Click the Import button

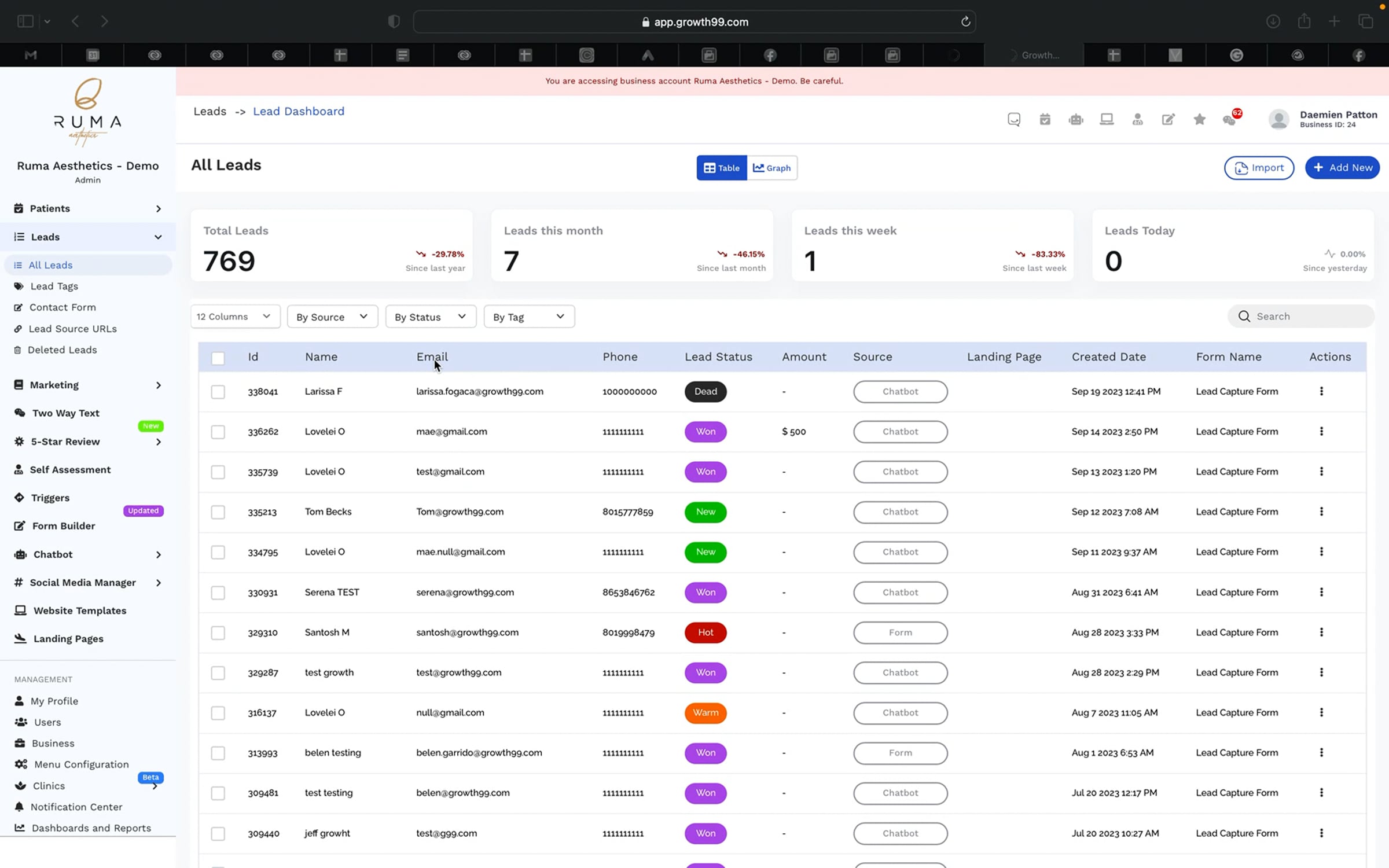point(1259,168)
